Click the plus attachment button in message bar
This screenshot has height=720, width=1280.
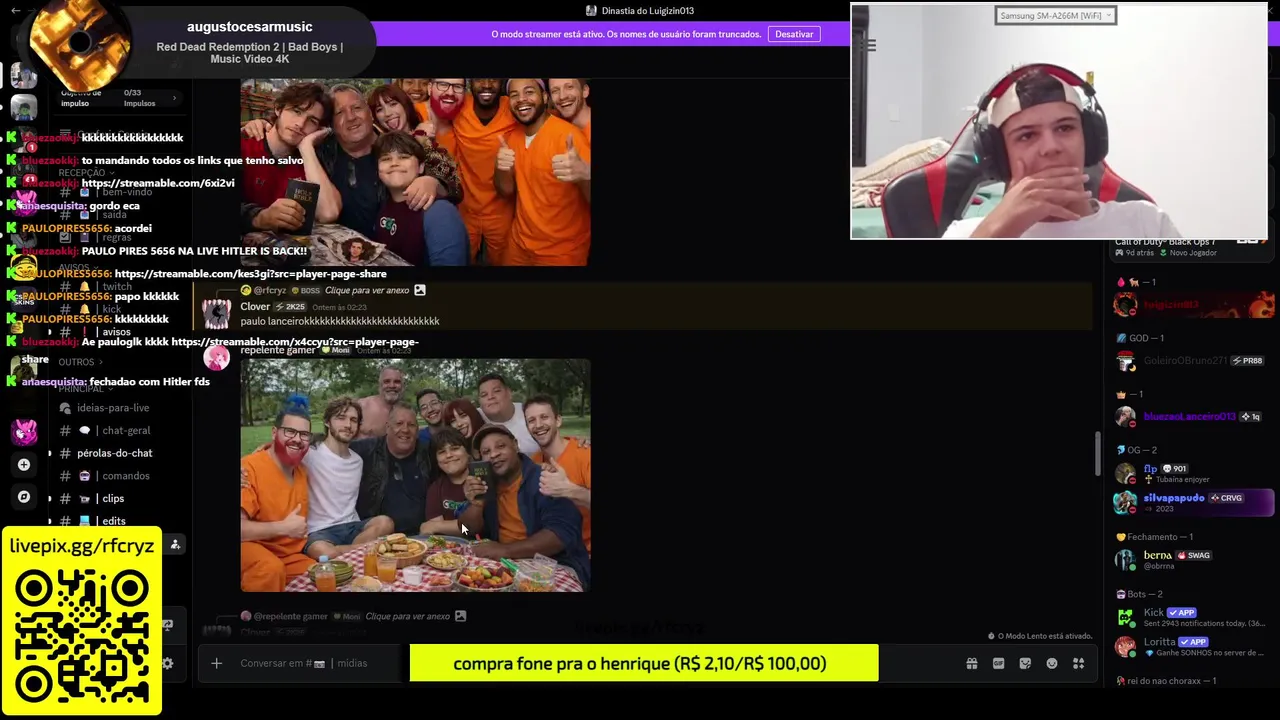click(216, 663)
